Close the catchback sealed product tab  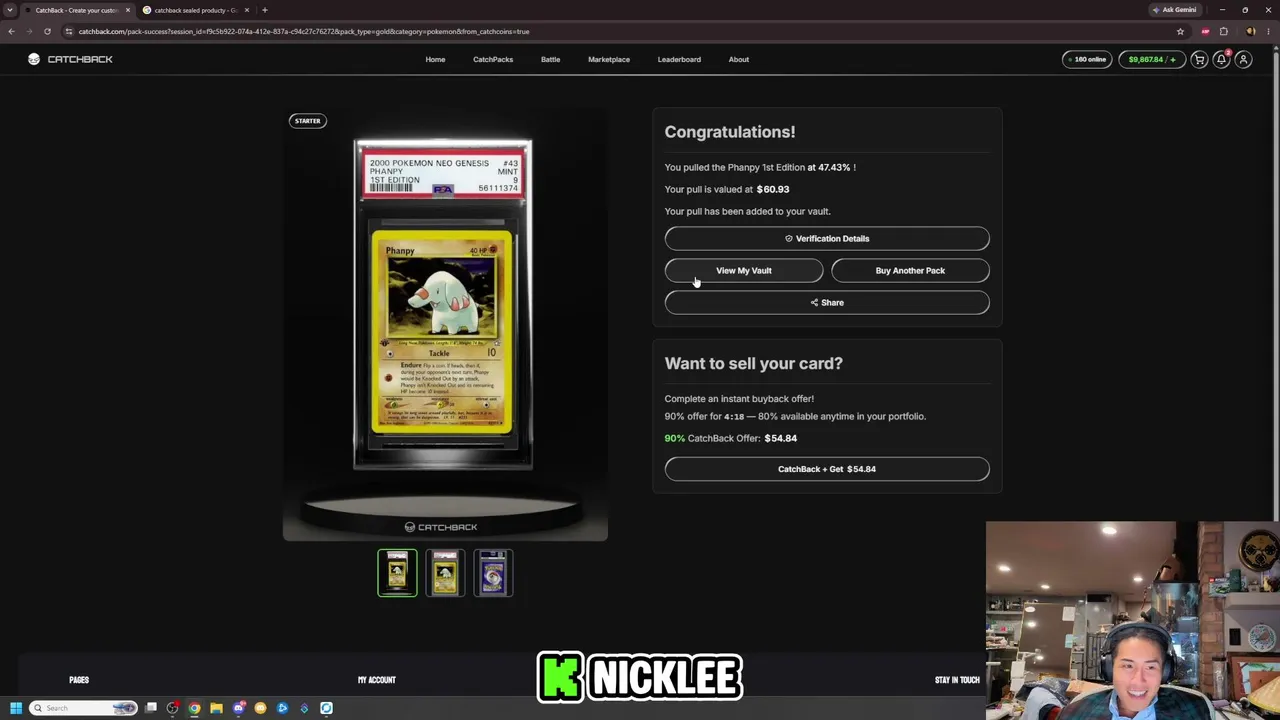pos(246,10)
